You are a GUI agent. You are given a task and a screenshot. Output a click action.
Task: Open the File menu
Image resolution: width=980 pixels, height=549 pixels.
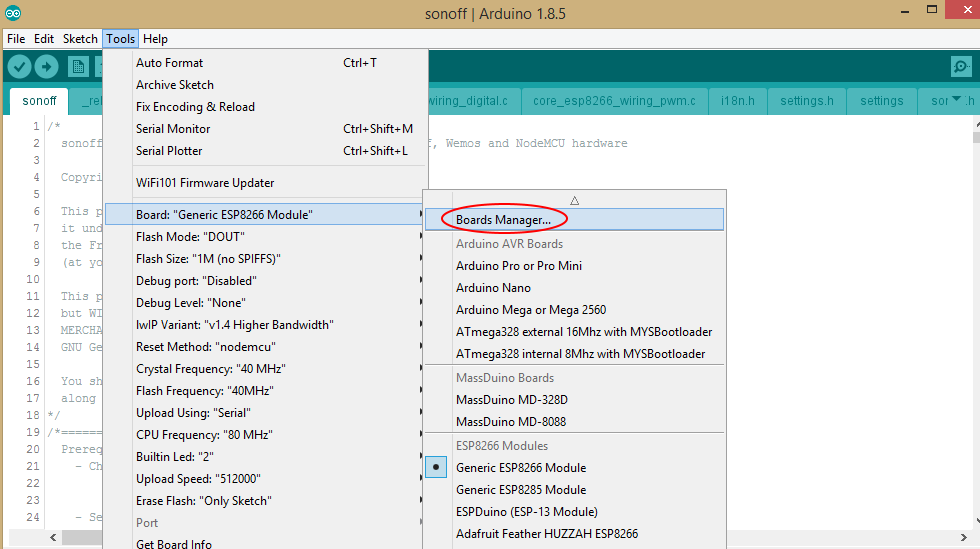16,39
